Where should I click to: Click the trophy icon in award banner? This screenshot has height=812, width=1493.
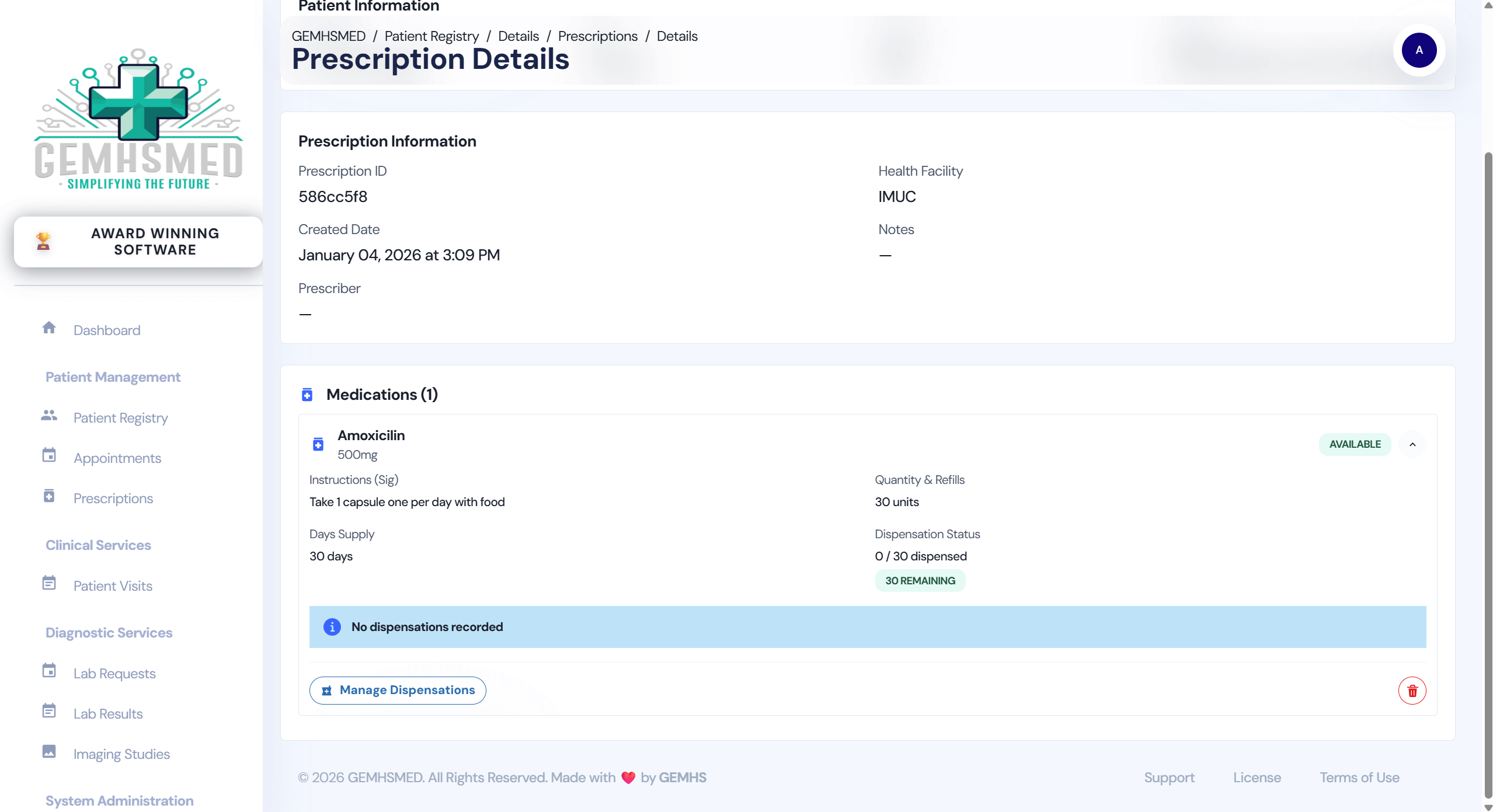pyautogui.click(x=43, y=241)
